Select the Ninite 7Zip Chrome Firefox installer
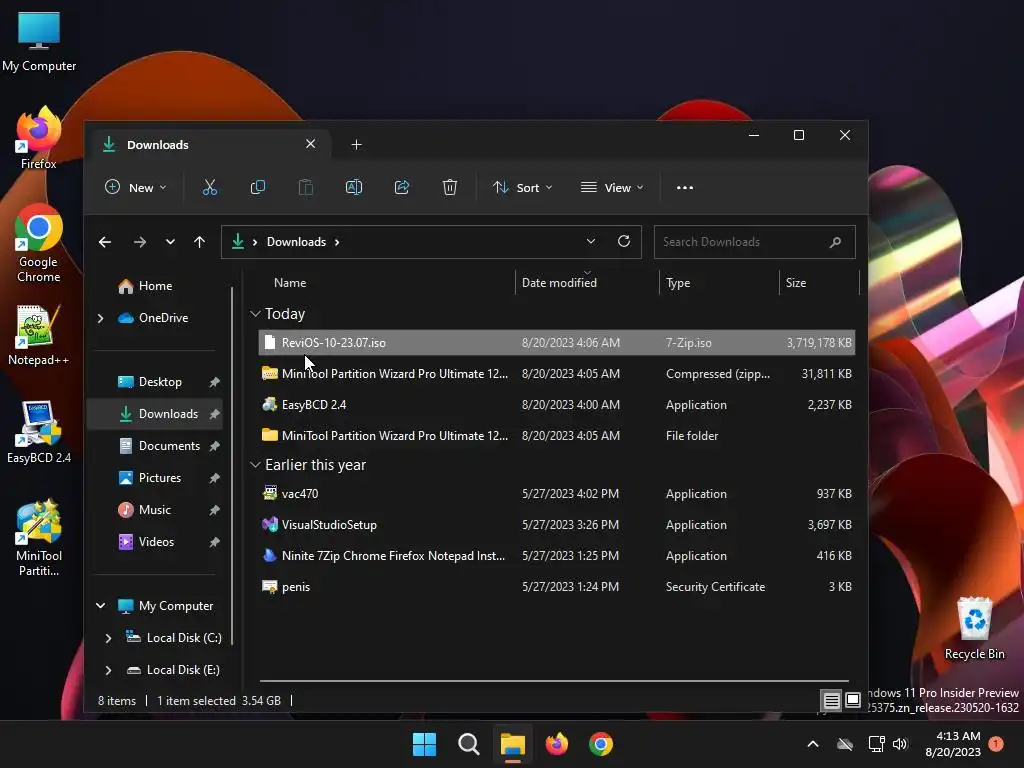This screenshot has height=768, width=1024. (556, 556)
